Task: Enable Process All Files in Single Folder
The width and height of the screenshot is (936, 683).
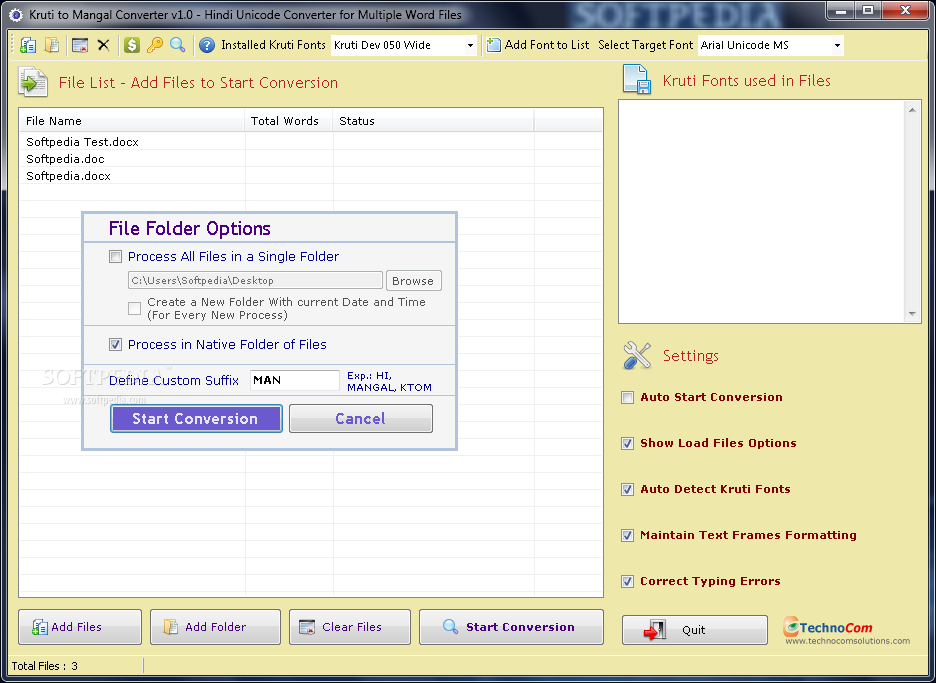Action: (x=115, y=257)
